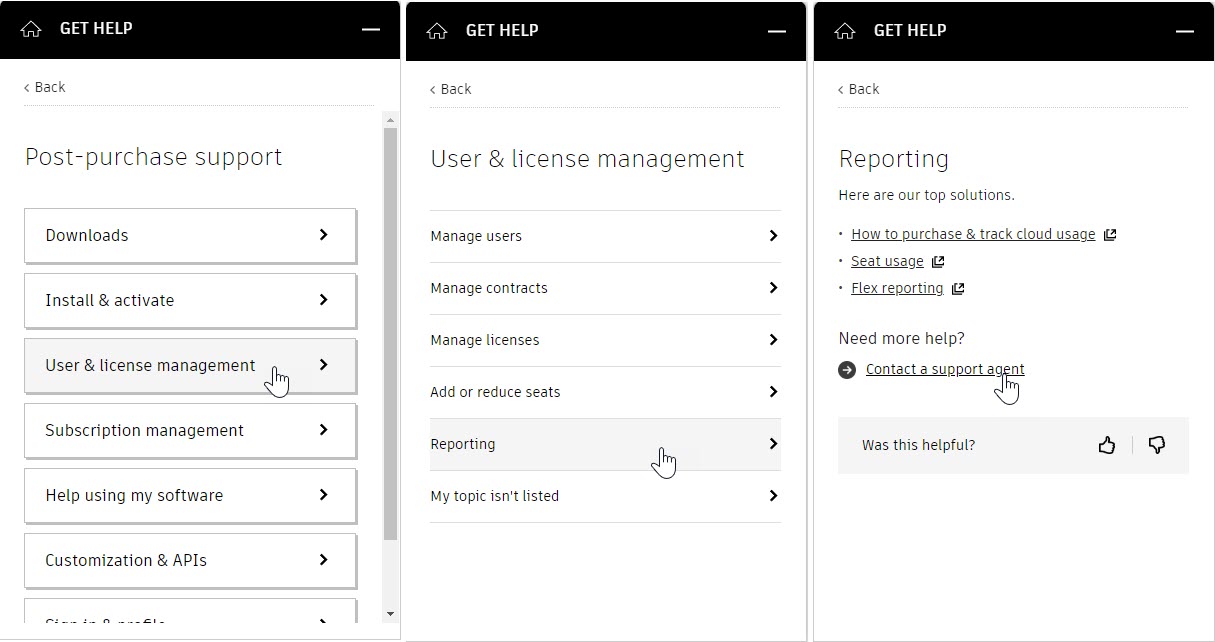Open the Install & activate category
The height and width of the screenshot is (642, 1215).
[x=190, y=300]
